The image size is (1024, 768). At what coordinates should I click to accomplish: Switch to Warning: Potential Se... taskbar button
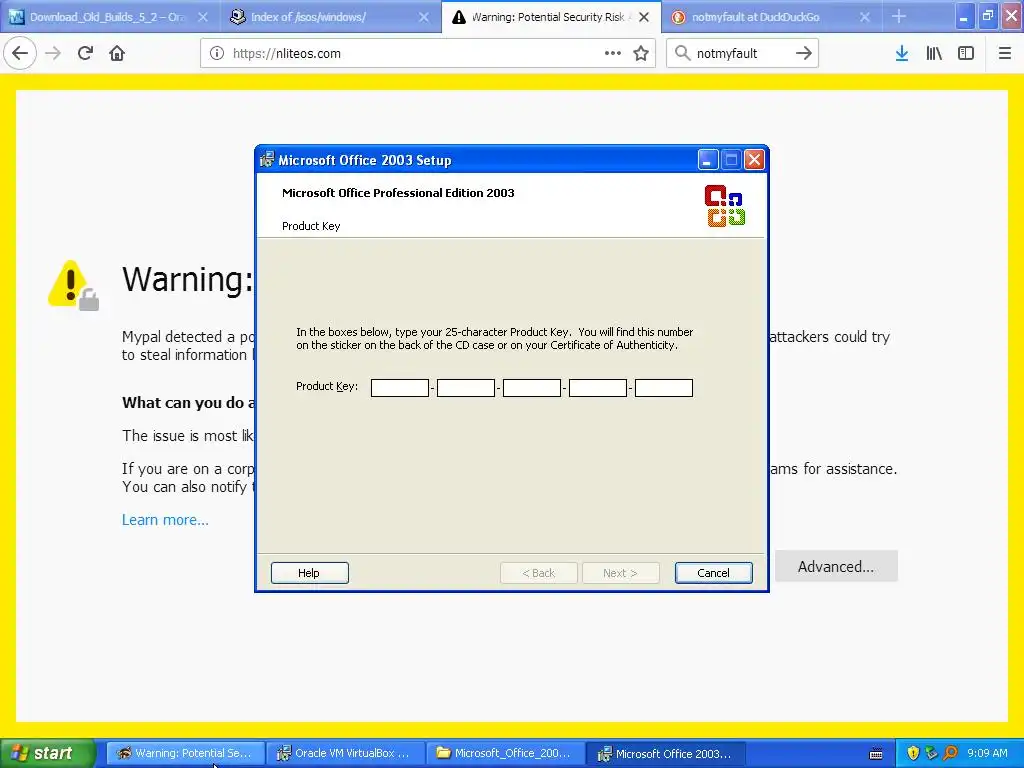pyautogui.click(x=185, y=753)
